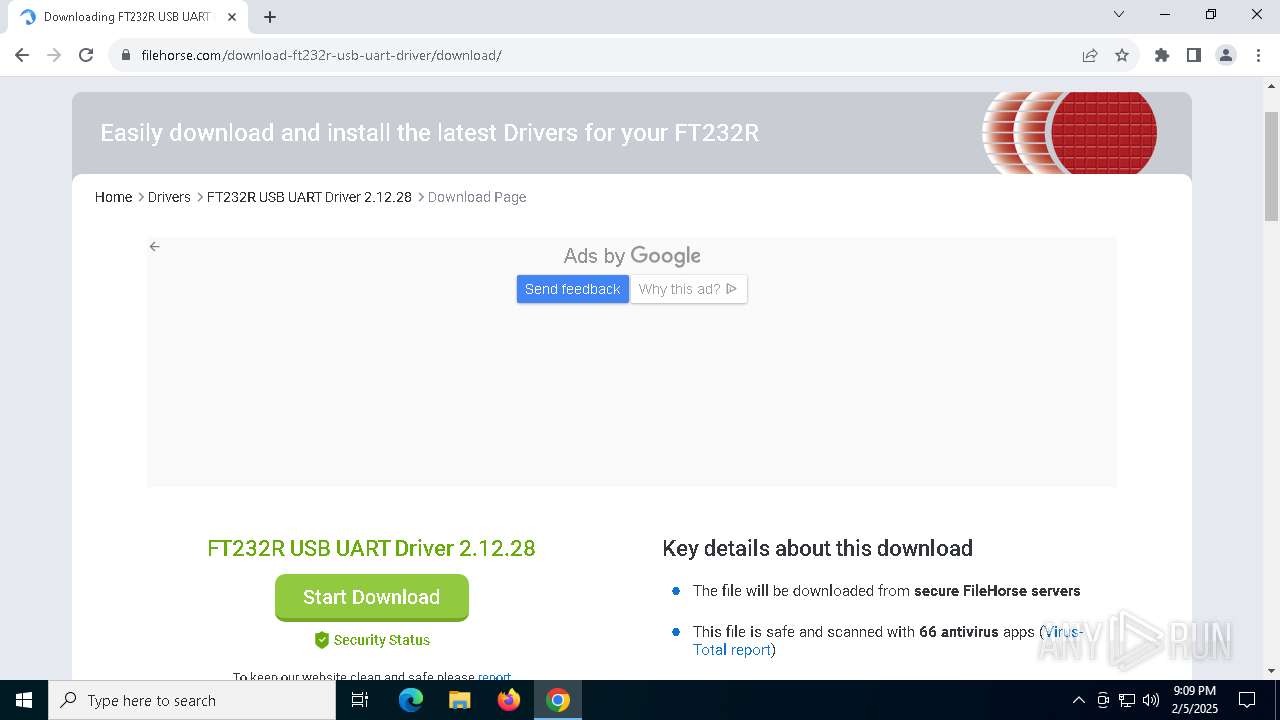Show hidden system tray icons
Screen dimensions: 1280x720
coord(1078,700)
